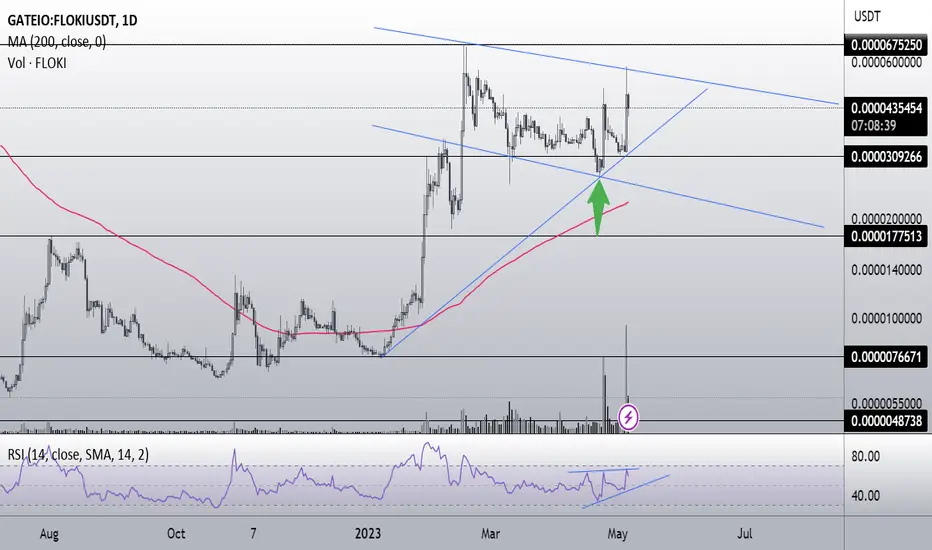This screenshot has width=932, height=550.
Task: Select the 0.0000048738 horizontal line label
Action: pyautogui.click(x=886, y=421)
